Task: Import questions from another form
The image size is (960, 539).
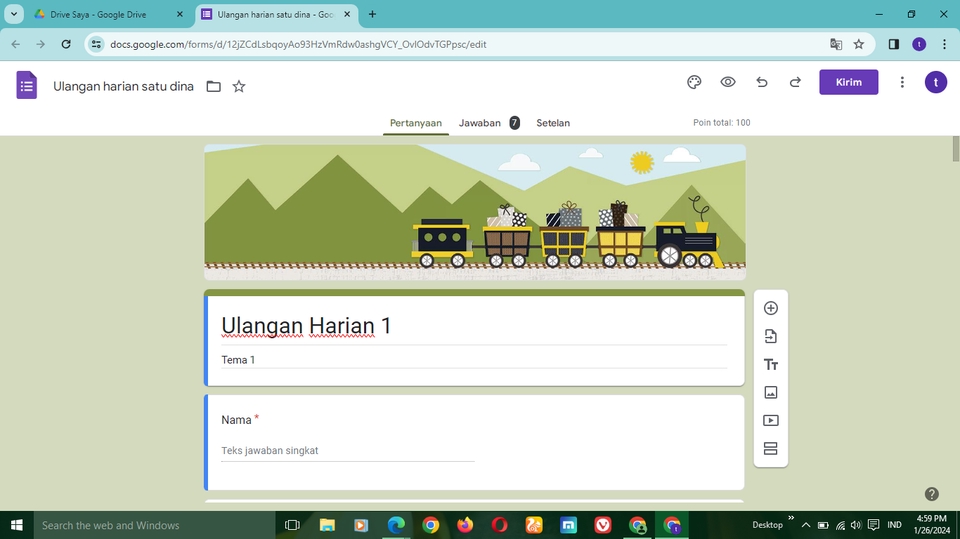Action: click(771, 336)
